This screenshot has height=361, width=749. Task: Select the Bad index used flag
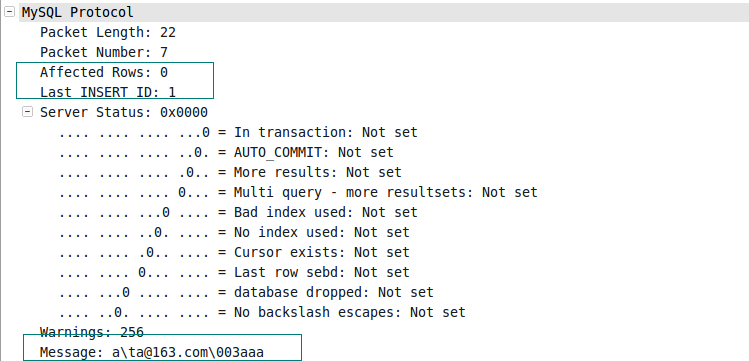(x=238, y=212)
